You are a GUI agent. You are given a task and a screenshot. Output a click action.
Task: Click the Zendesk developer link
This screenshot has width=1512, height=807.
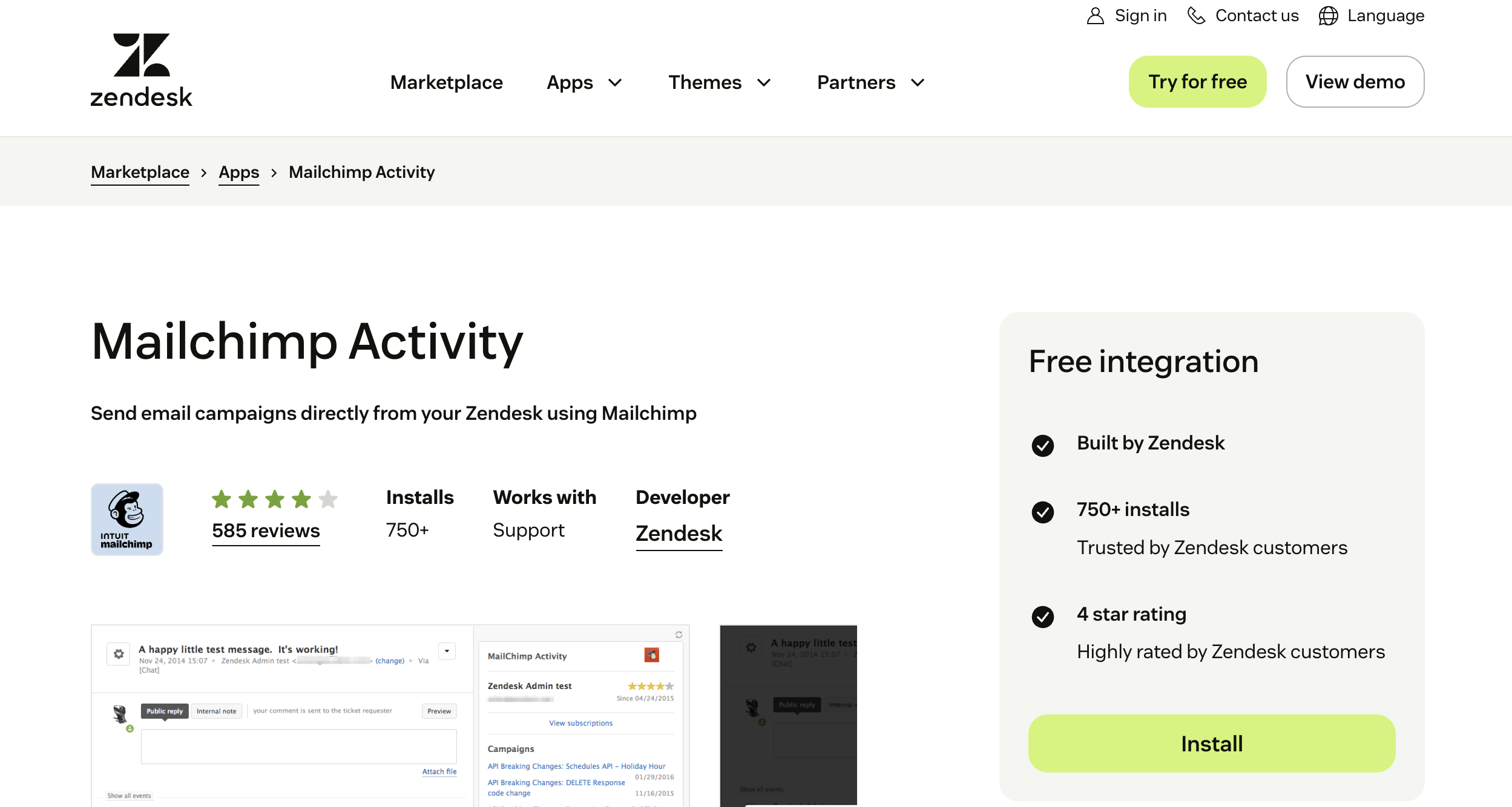point(679,533)
